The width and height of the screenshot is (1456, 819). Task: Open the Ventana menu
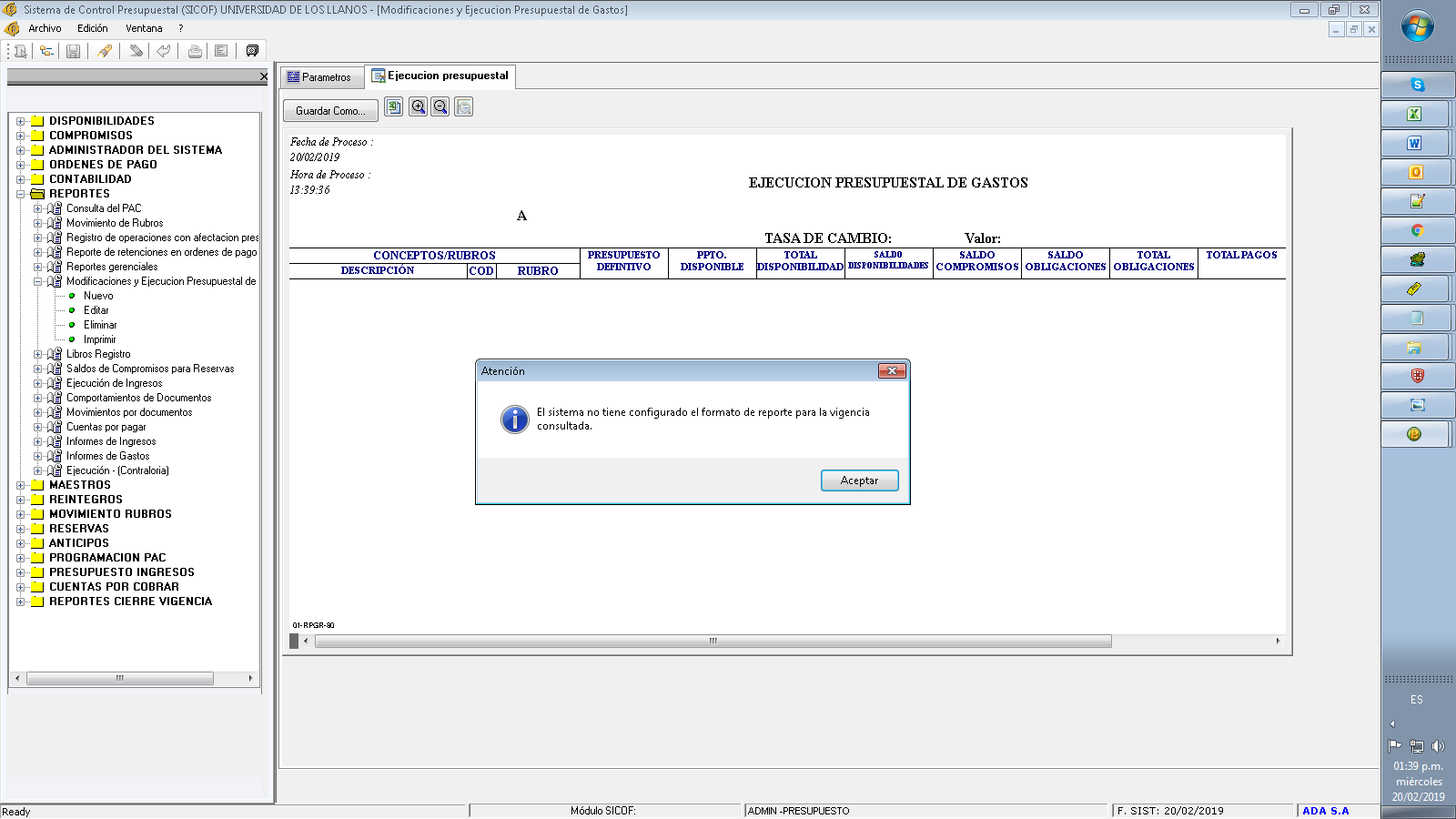pyautogui.click(x=144, y=28)
